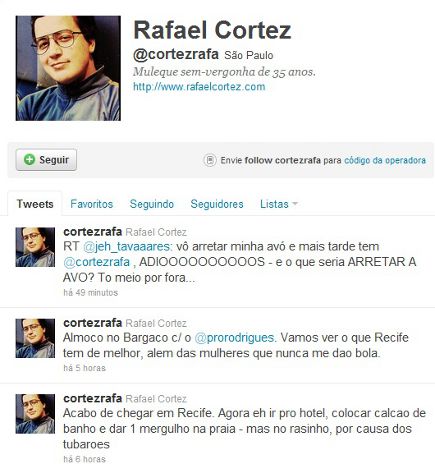Open the 'há 5 horas' timestamp
435x464 pixels.
tap(84, 368)
